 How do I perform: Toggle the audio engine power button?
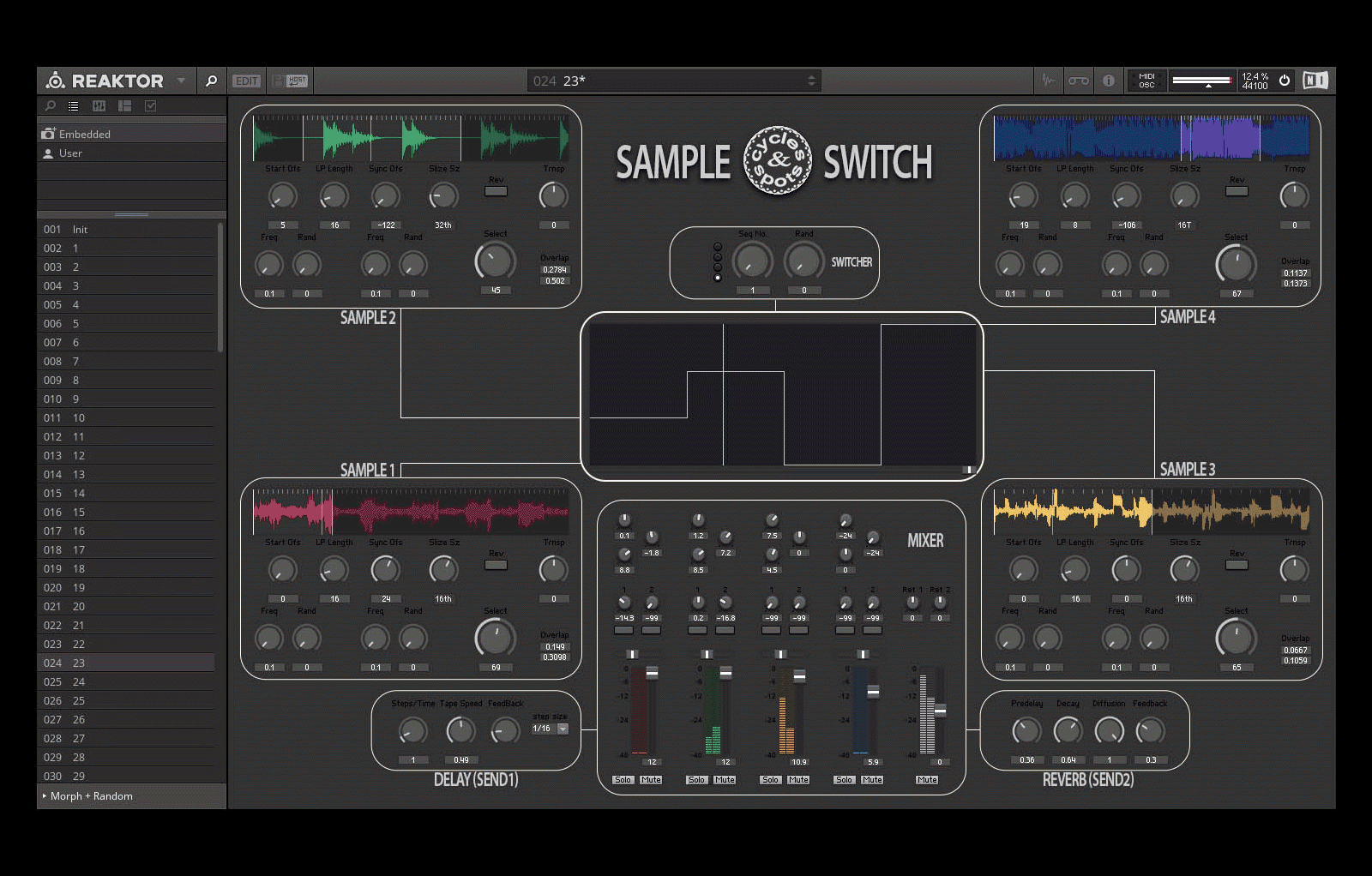pyautogui.click(x=1285, y=81)
